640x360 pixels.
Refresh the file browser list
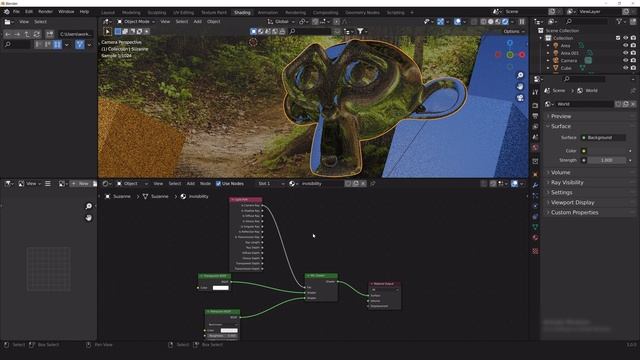[37, 34]
